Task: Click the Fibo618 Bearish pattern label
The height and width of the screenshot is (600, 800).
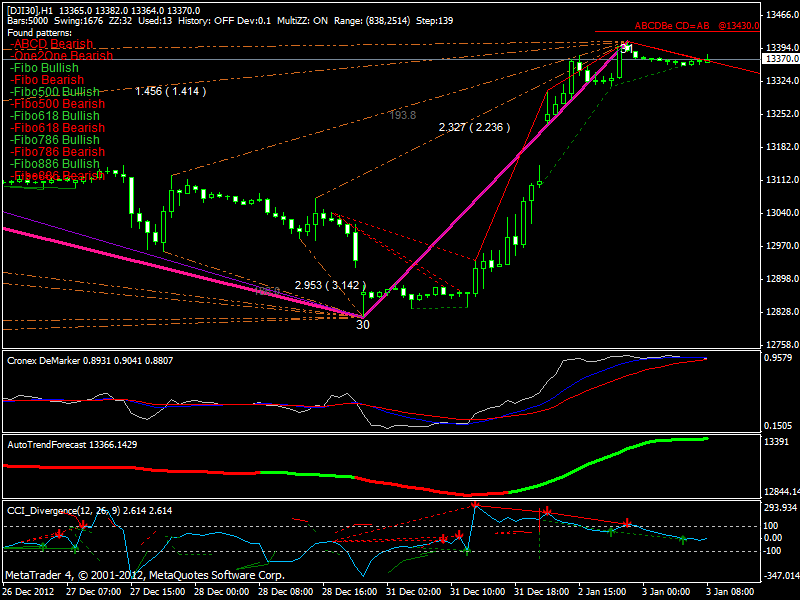Action: (x=56, y=128)
